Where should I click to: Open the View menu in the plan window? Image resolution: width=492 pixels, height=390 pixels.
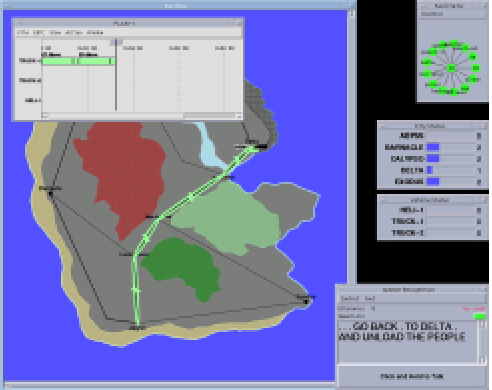tap(55, 32)
